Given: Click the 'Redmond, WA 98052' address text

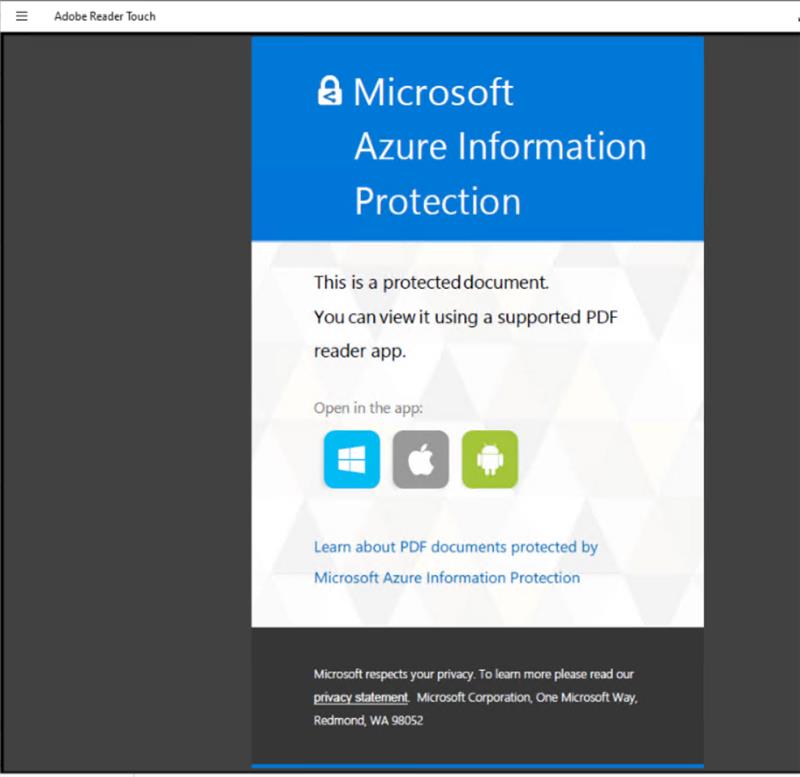Looking at the screenshot, I should pos(368,720).
